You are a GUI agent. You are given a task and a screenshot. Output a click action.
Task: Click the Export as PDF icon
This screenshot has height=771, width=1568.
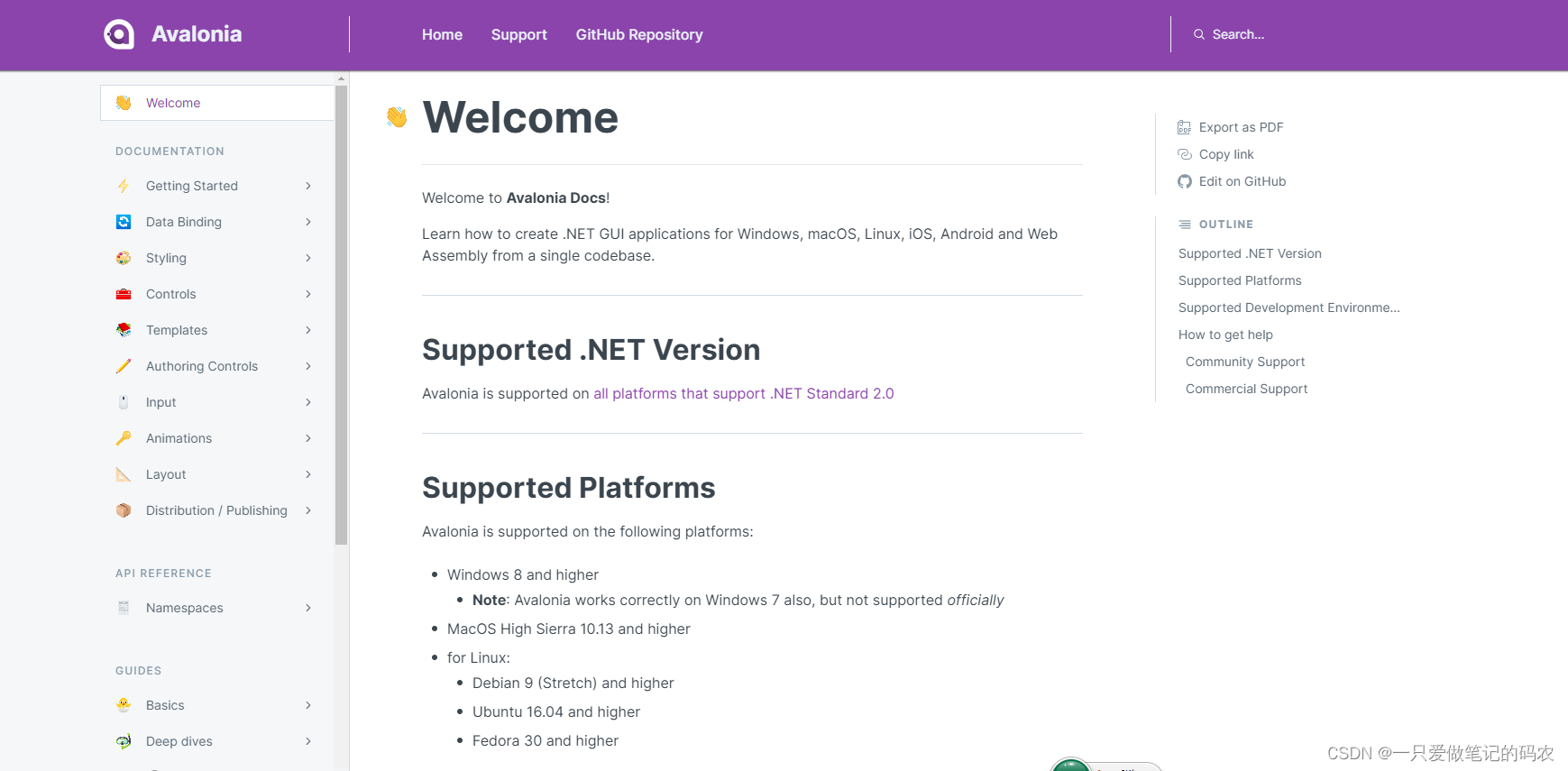click(1184, 127)
